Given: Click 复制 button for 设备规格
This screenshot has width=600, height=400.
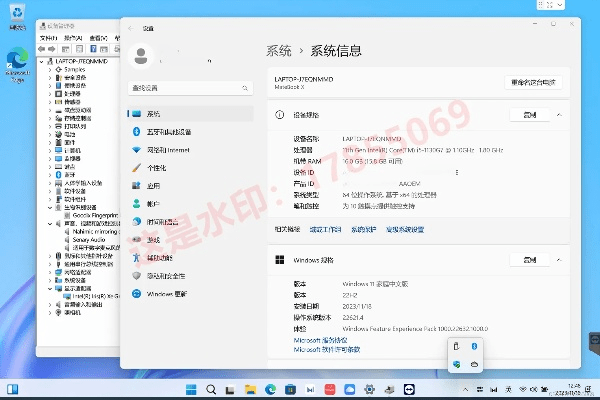Looking at the screenshot, I should [530, 115].
